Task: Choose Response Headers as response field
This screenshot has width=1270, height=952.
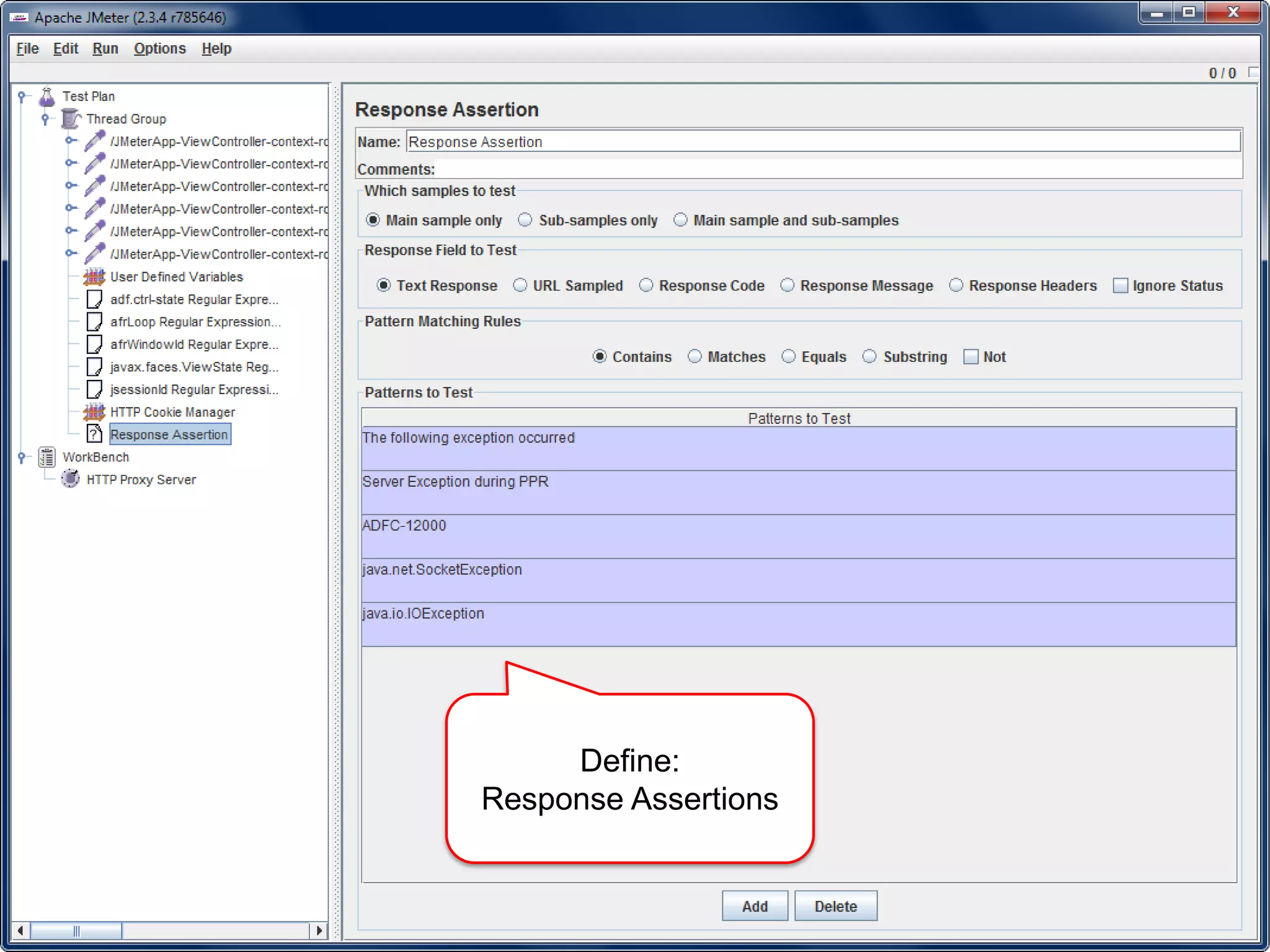Action: pos(956,285)
